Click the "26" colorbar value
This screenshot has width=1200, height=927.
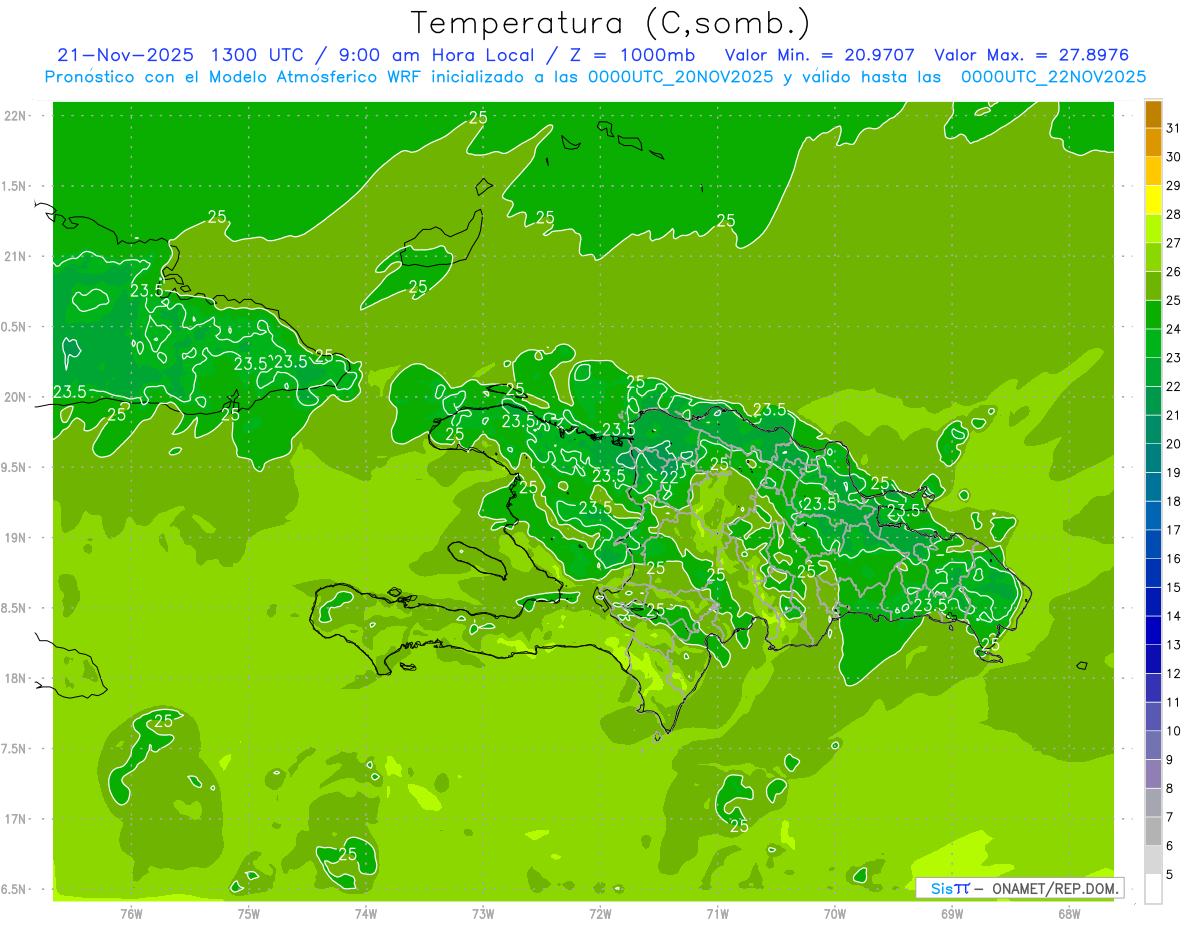pos(1174,272)
